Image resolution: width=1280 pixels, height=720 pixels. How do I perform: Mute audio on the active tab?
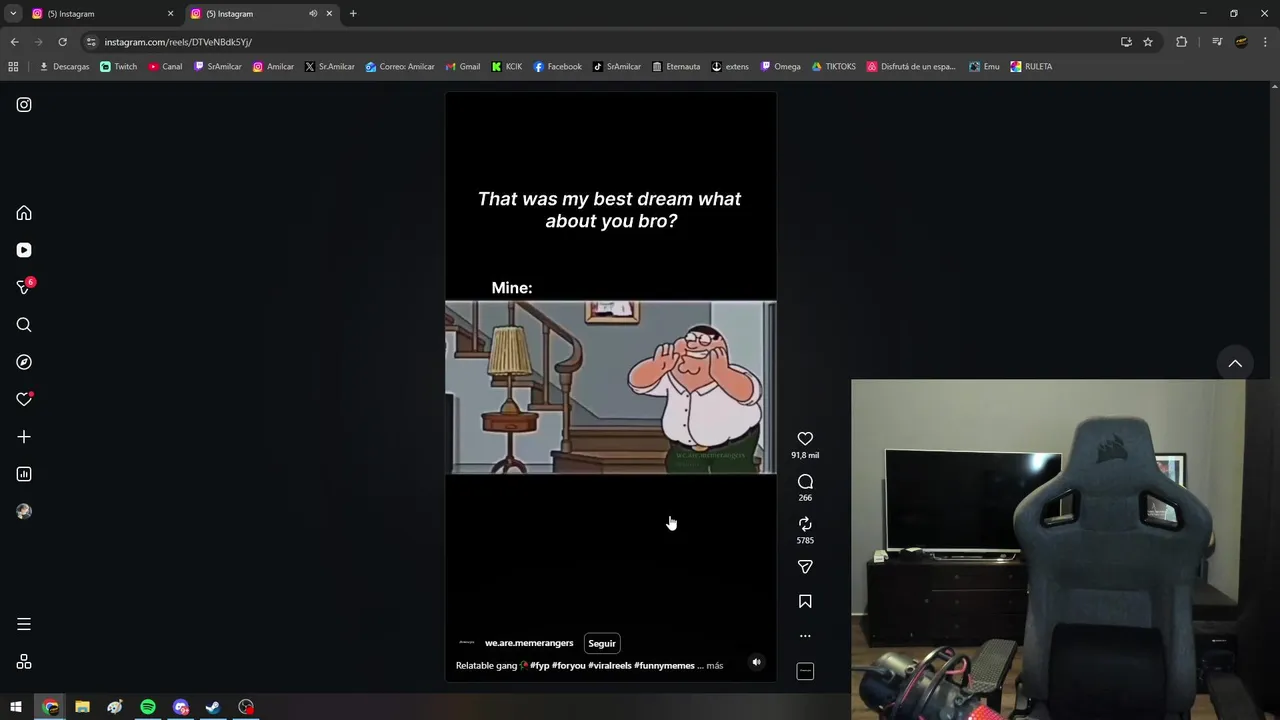click(x=313, y=14)
